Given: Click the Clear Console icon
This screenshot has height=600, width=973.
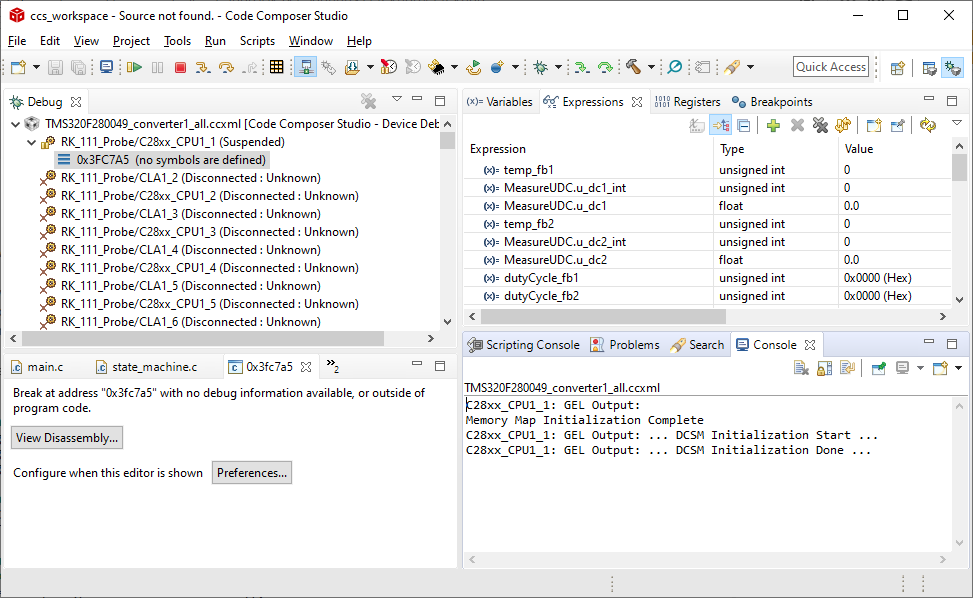Looking at the screenshot, I should pos(801,369).
